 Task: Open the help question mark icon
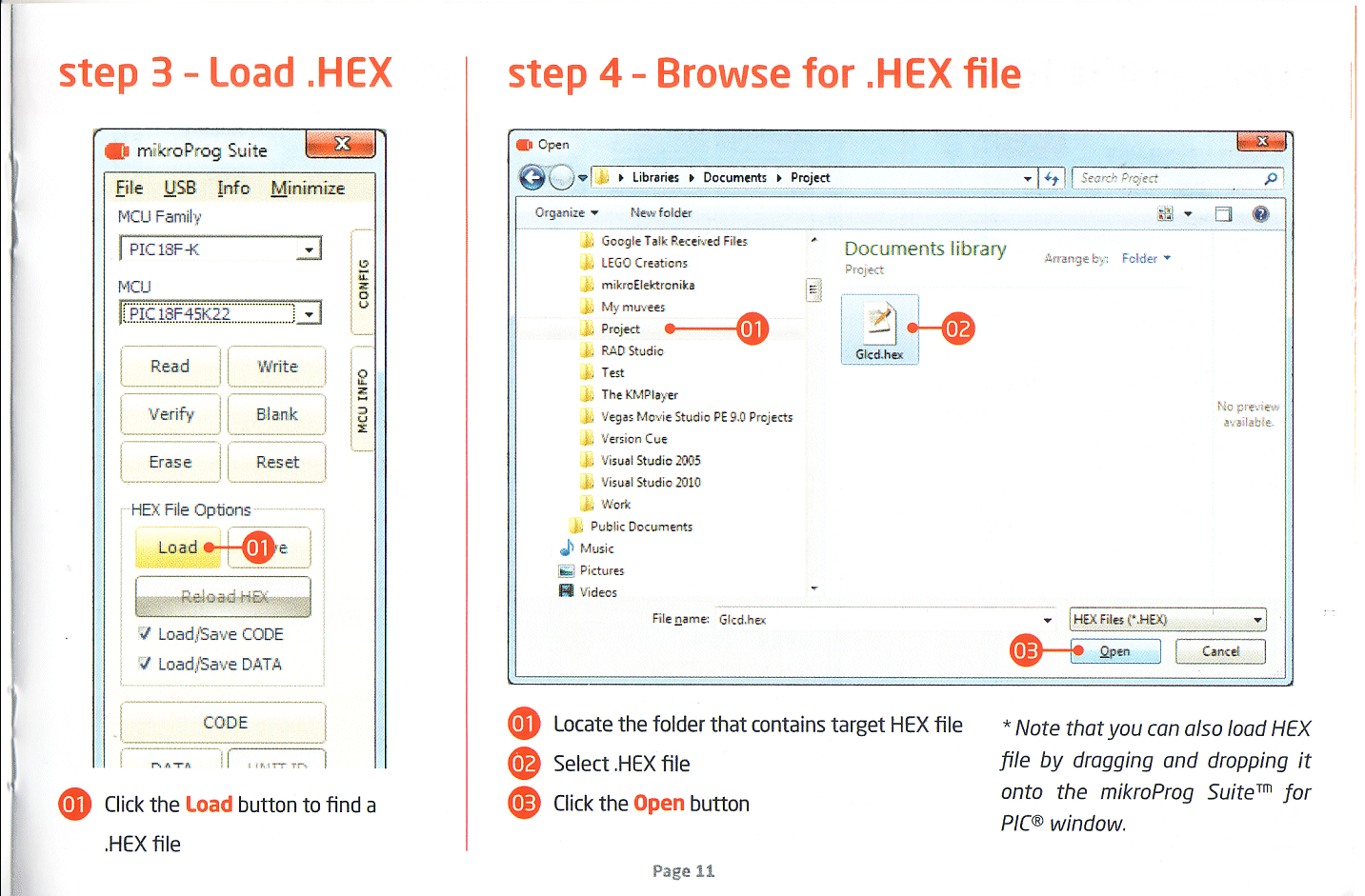point(1260,214)
